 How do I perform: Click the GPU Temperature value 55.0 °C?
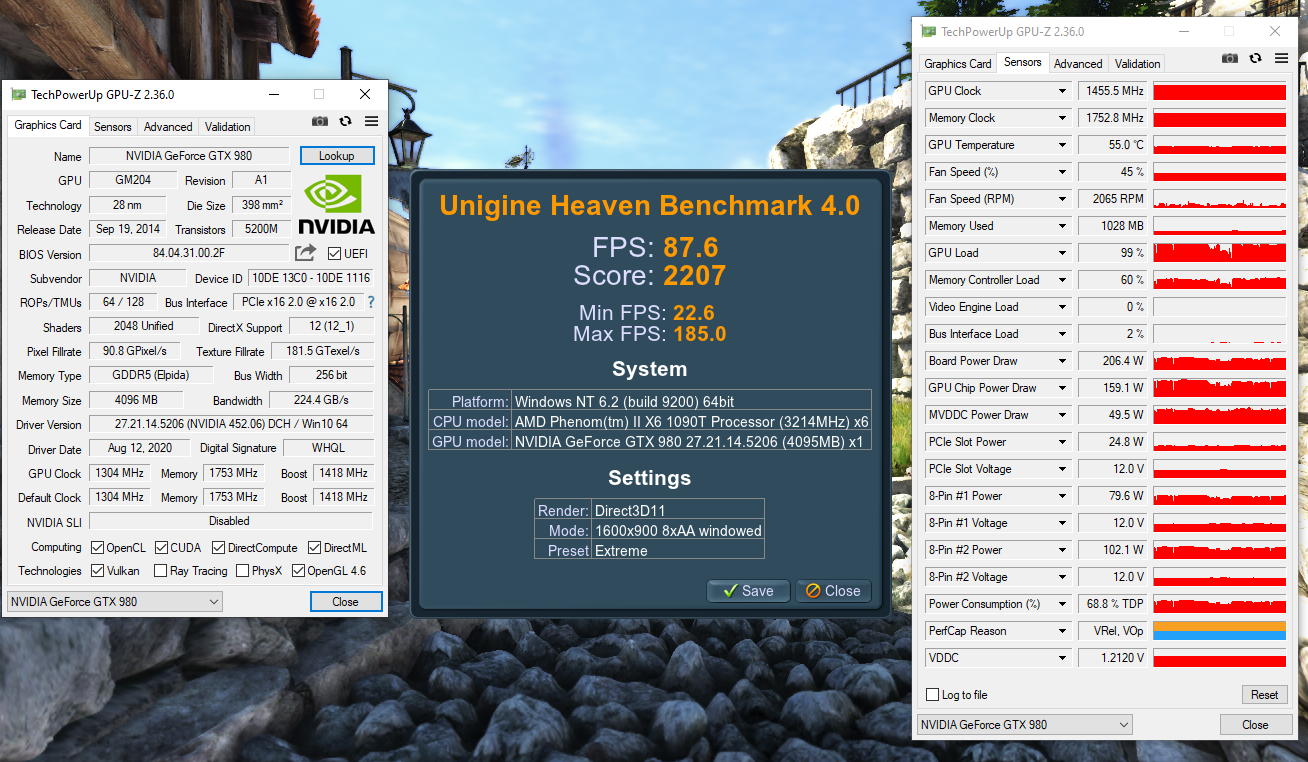coord(1113,145)
